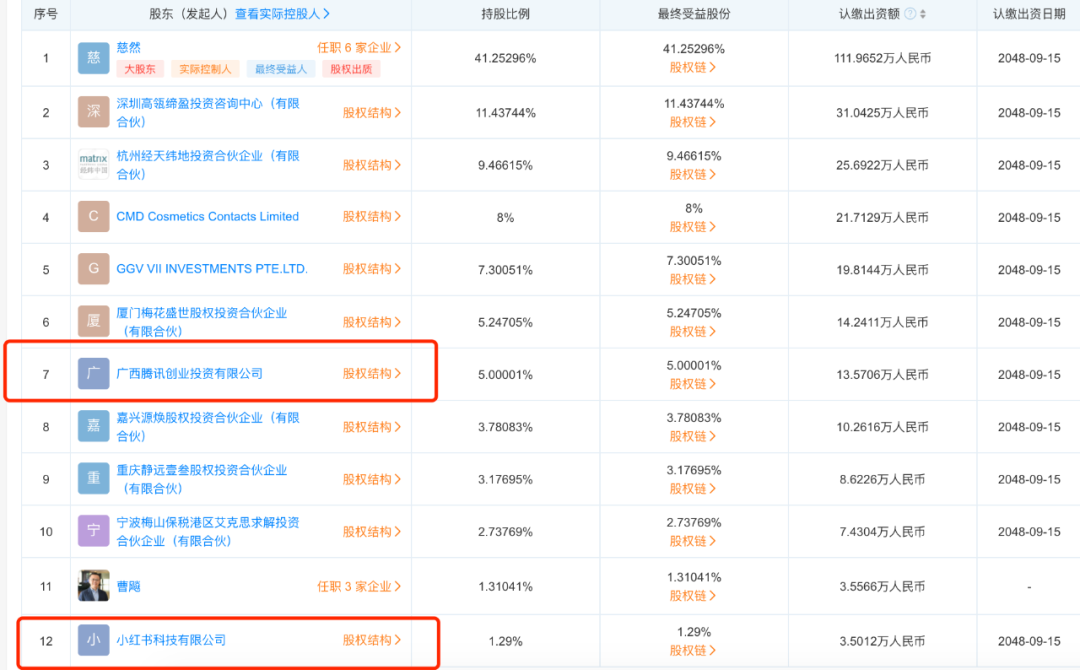Open 股权链 under 9.46615%
The height and width of the screenshot is (670, 1080).
[693, 174]
